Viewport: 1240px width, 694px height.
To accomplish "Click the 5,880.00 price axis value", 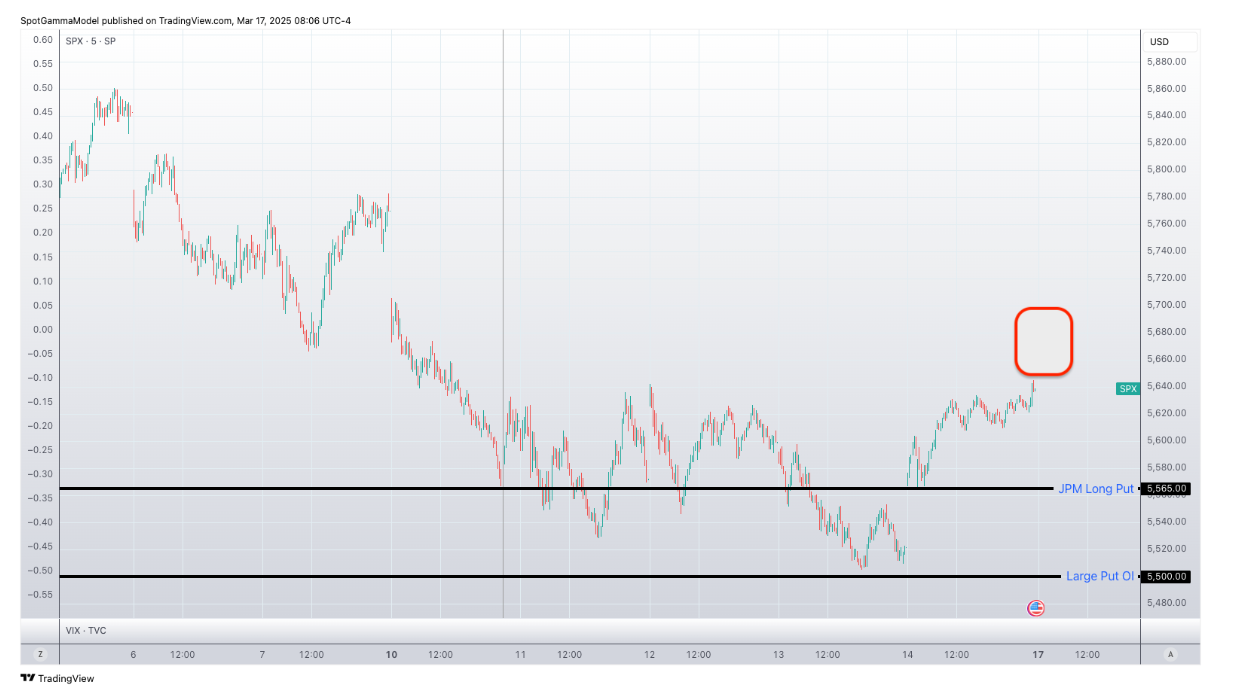I will pos(1166,61).
